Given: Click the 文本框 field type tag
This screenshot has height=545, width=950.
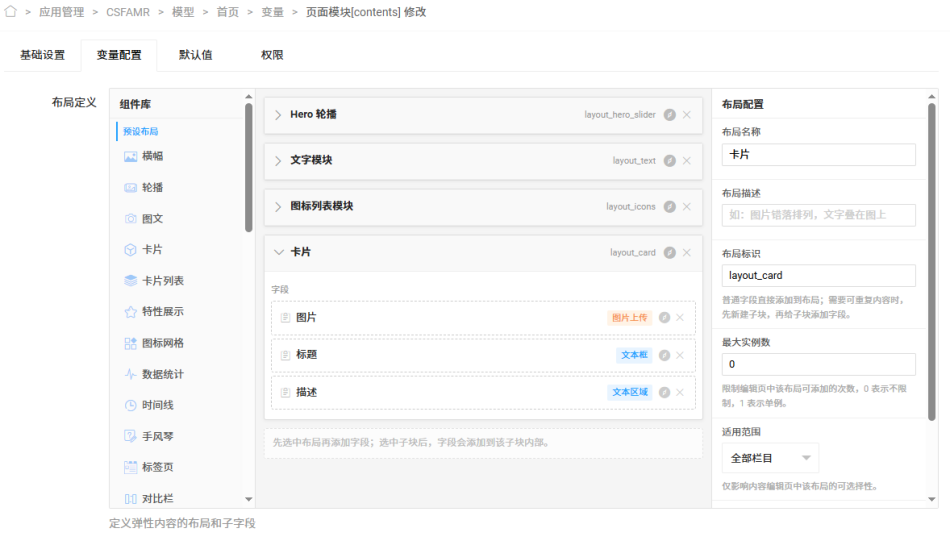Looking at the screenshot, I should (x=634, y=355).
